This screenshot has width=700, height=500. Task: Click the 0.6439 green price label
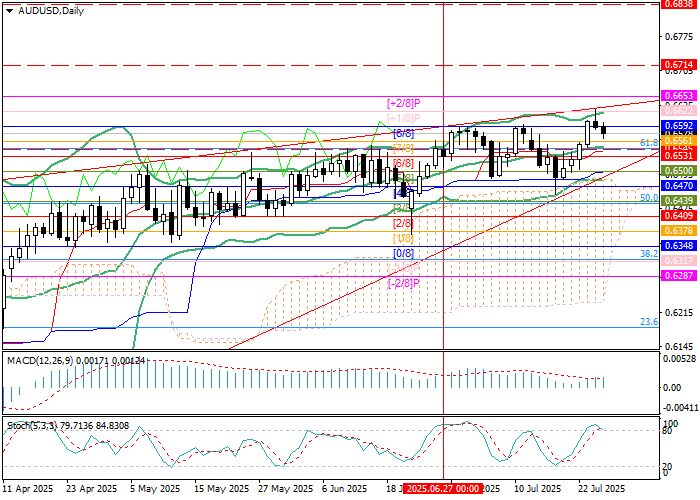(679, 200)
